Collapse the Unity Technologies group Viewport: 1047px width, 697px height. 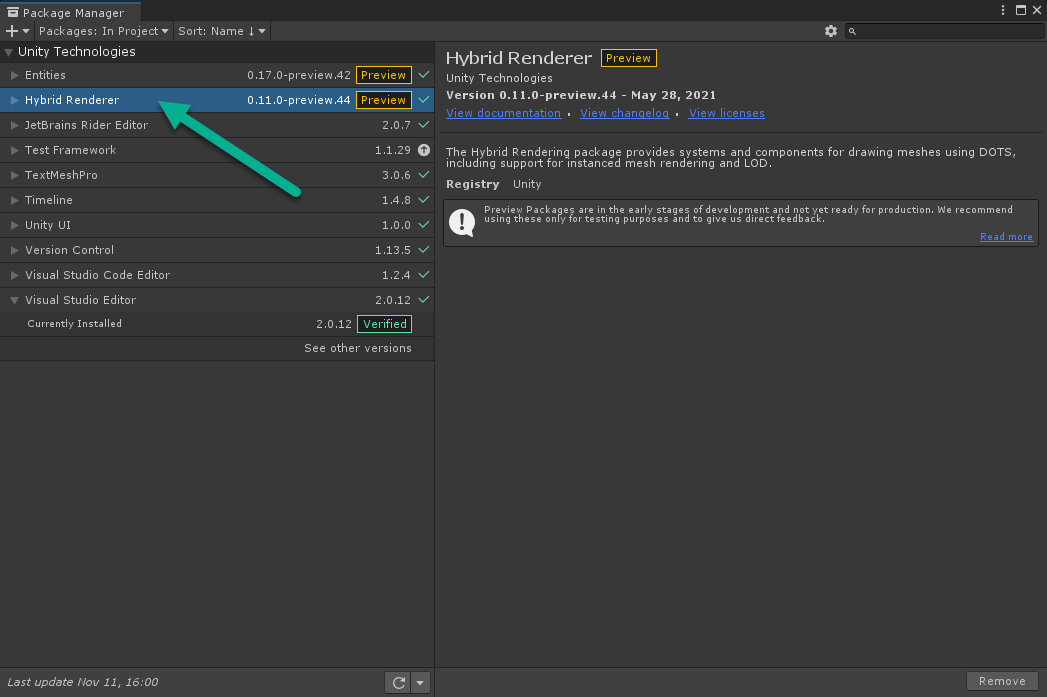(x=9, y=52)
